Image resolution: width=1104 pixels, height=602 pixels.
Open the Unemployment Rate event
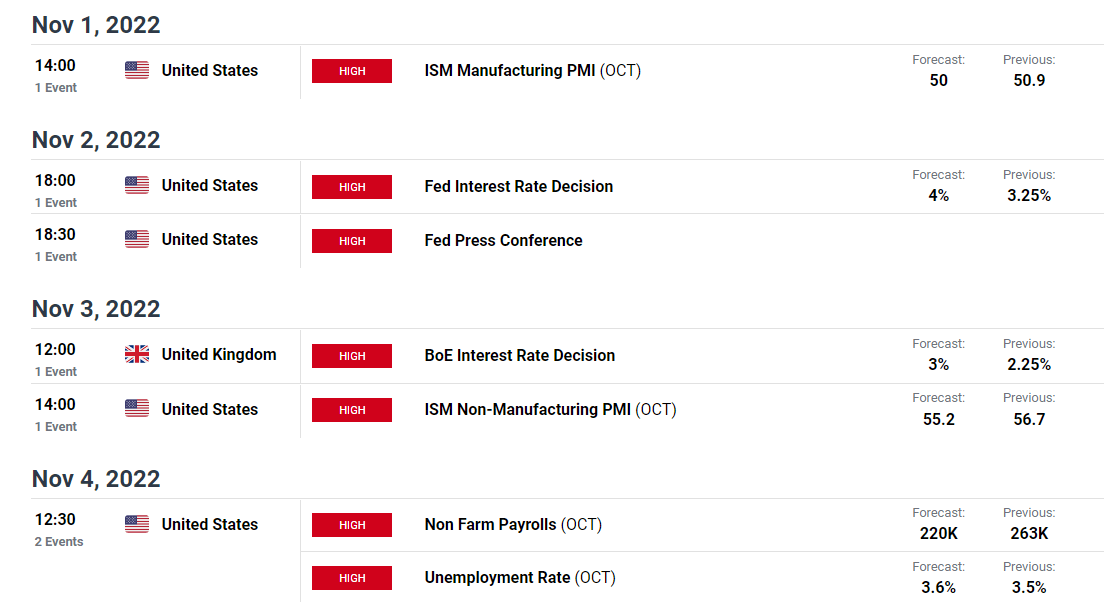(520, 577)
